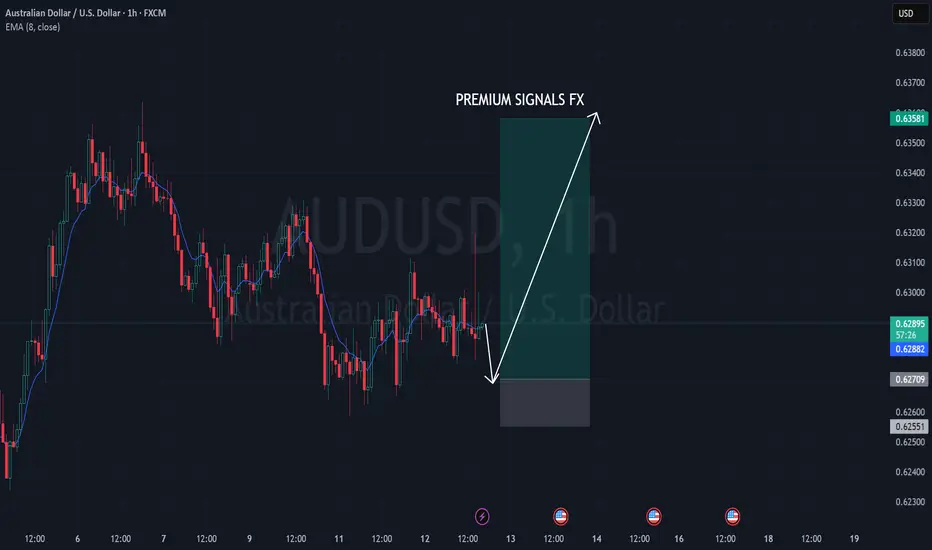
Task: Click the 0.63800 level on the price scale
Action: pyautogui.click(x=910, y=53)
